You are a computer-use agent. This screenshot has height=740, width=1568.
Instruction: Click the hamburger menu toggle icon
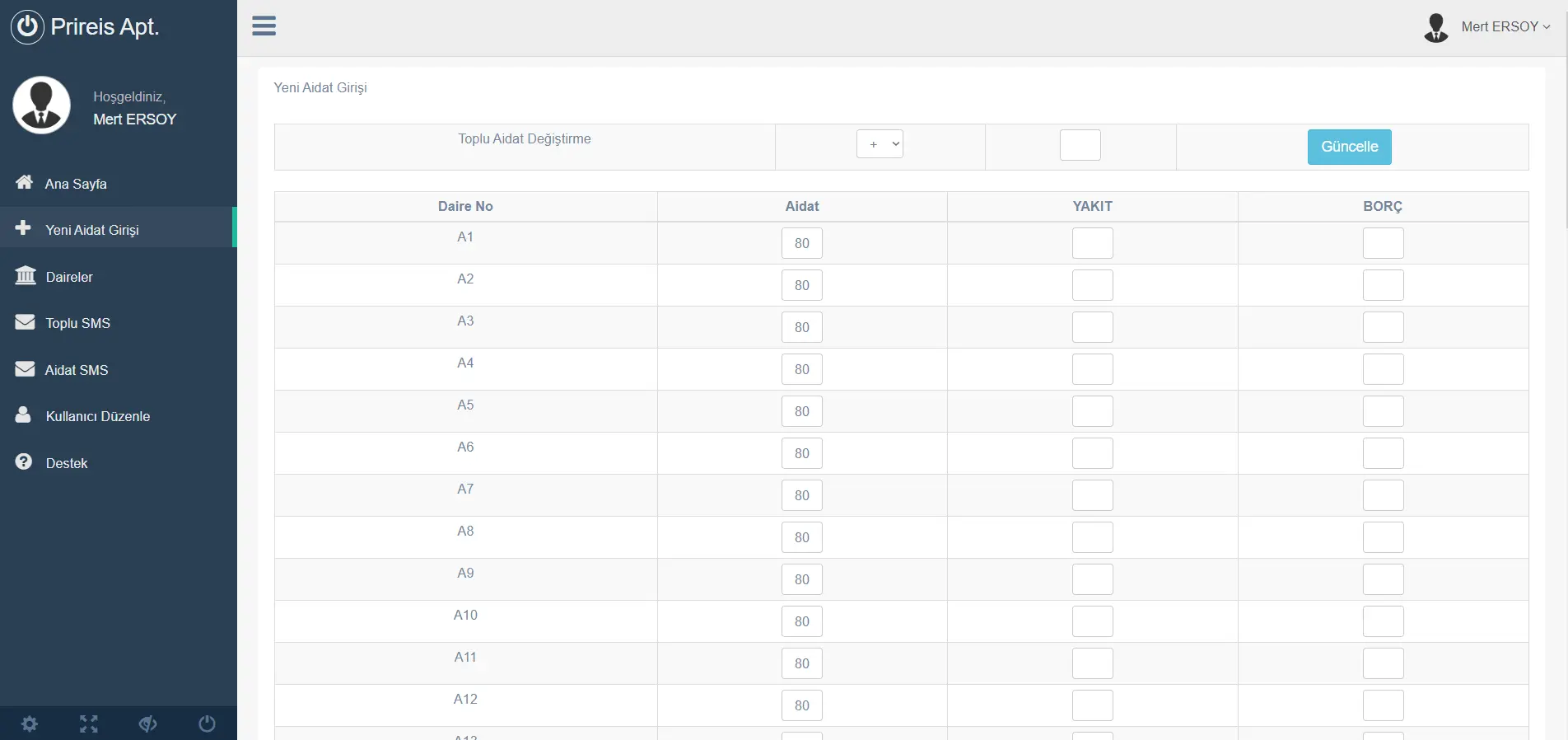pos(264,26)
